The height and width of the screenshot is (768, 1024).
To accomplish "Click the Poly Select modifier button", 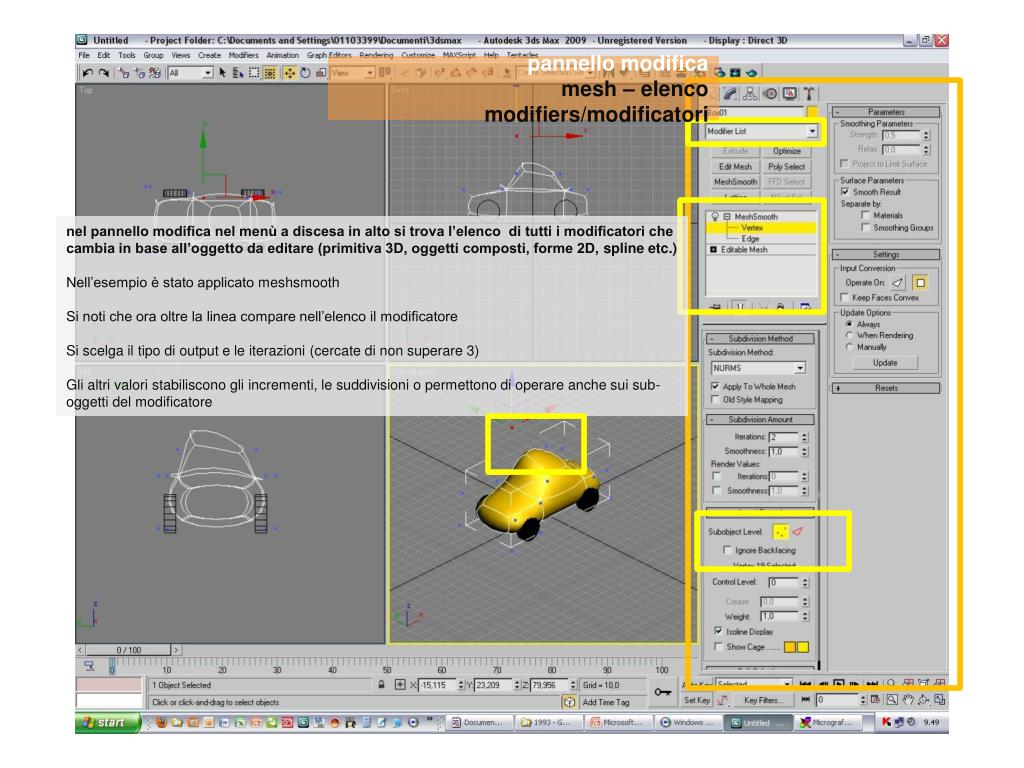I will [787, 167].
